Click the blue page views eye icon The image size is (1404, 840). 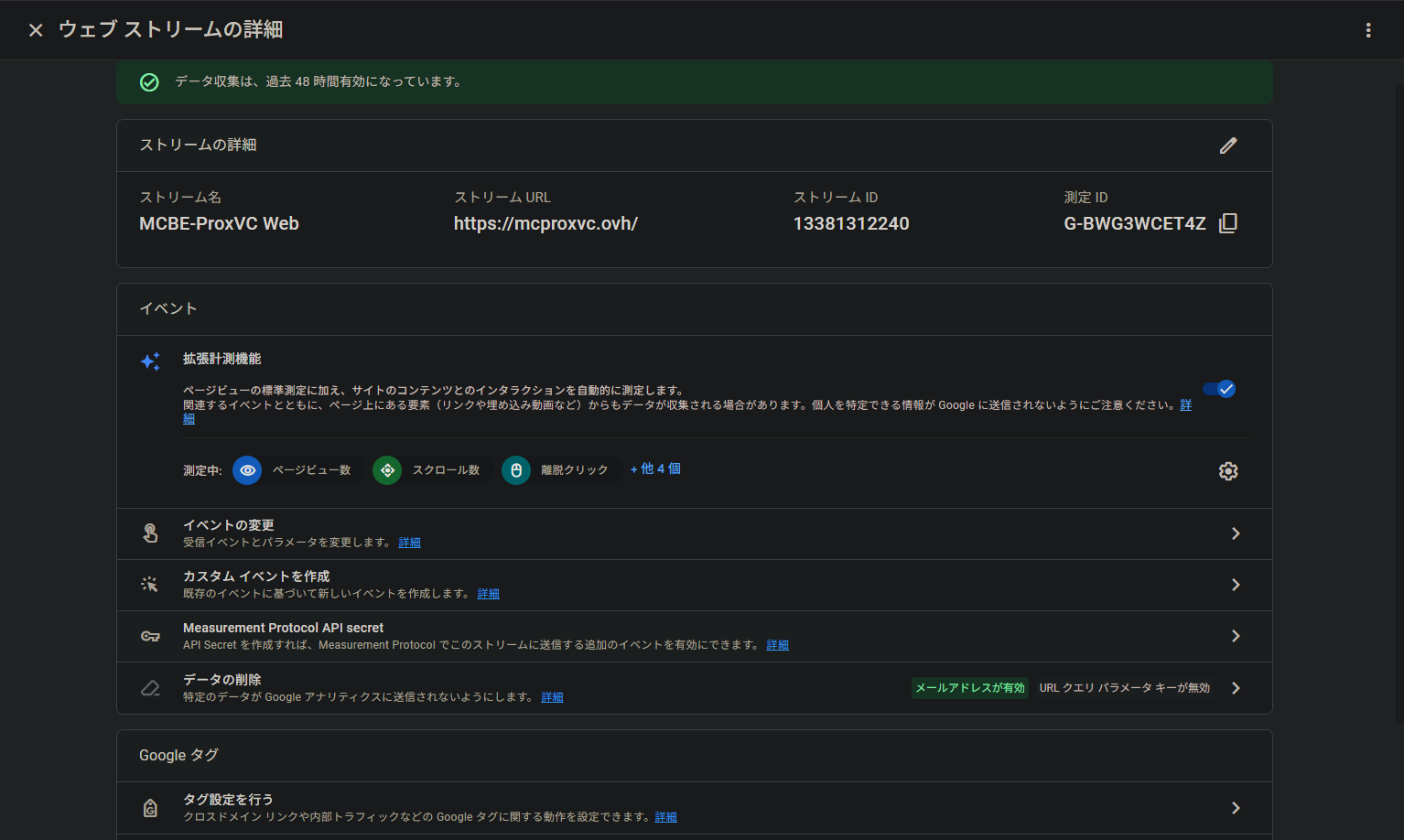pos(247,470)
